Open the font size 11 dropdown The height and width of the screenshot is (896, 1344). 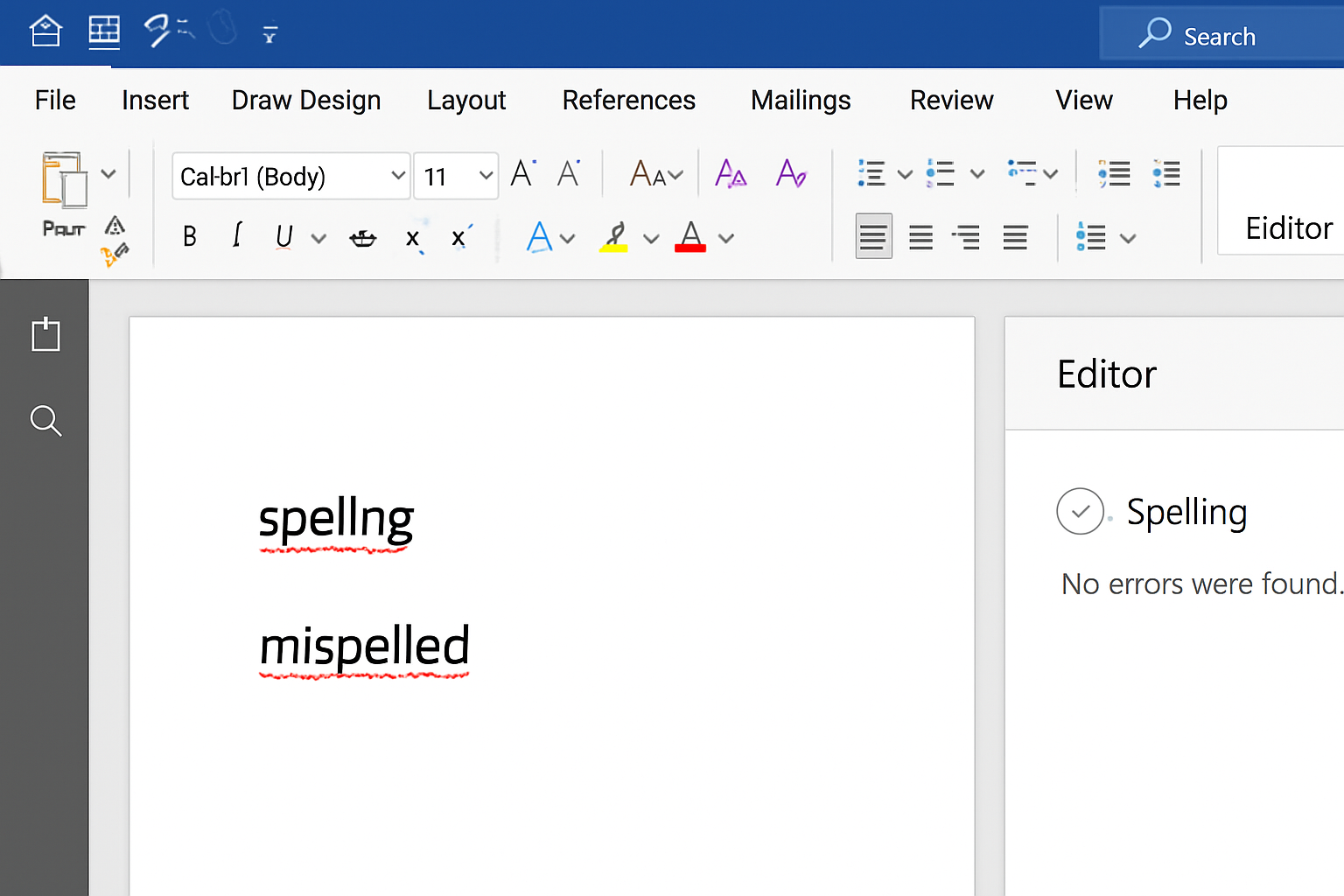pos(456,176)
